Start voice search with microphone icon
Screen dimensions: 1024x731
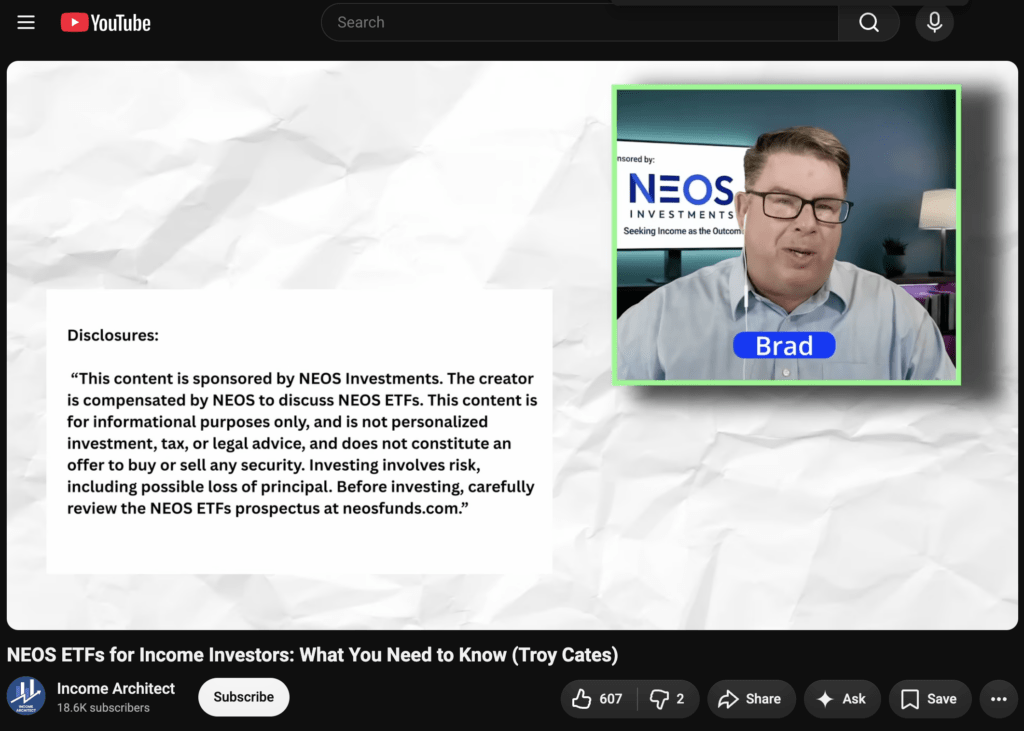[x=935, y=23]
